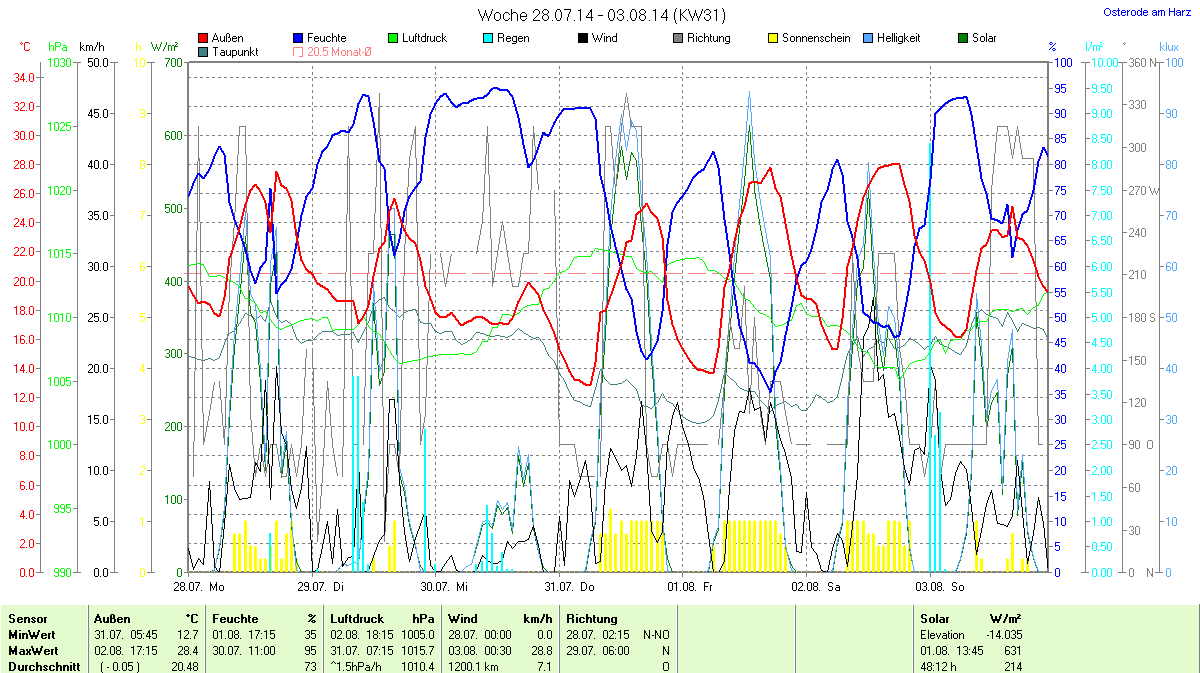Select the black Wind legend square

tap(583, 39)
